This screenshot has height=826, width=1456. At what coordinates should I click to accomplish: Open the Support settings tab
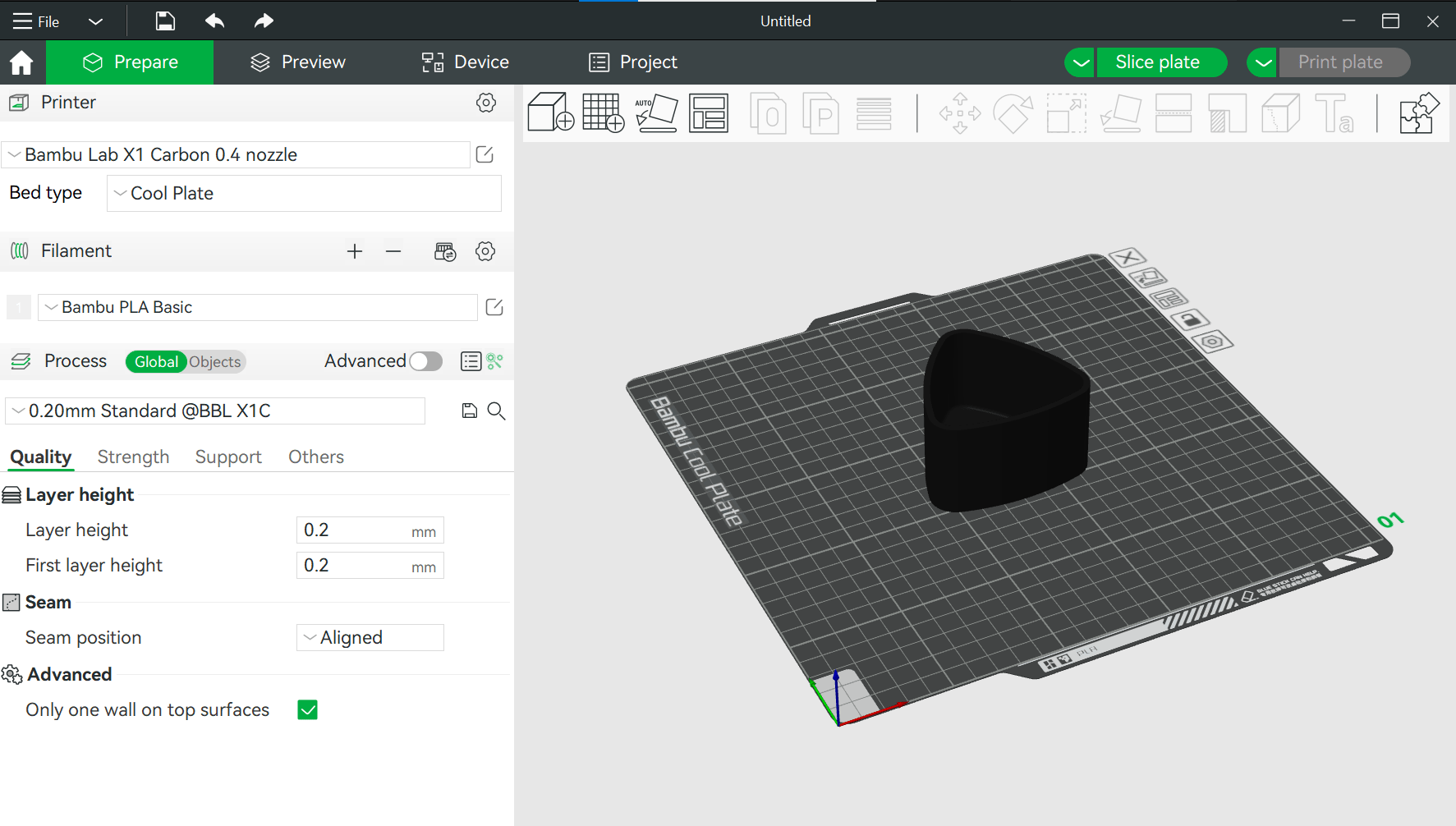pyautogui.click(x=228, y=457)
